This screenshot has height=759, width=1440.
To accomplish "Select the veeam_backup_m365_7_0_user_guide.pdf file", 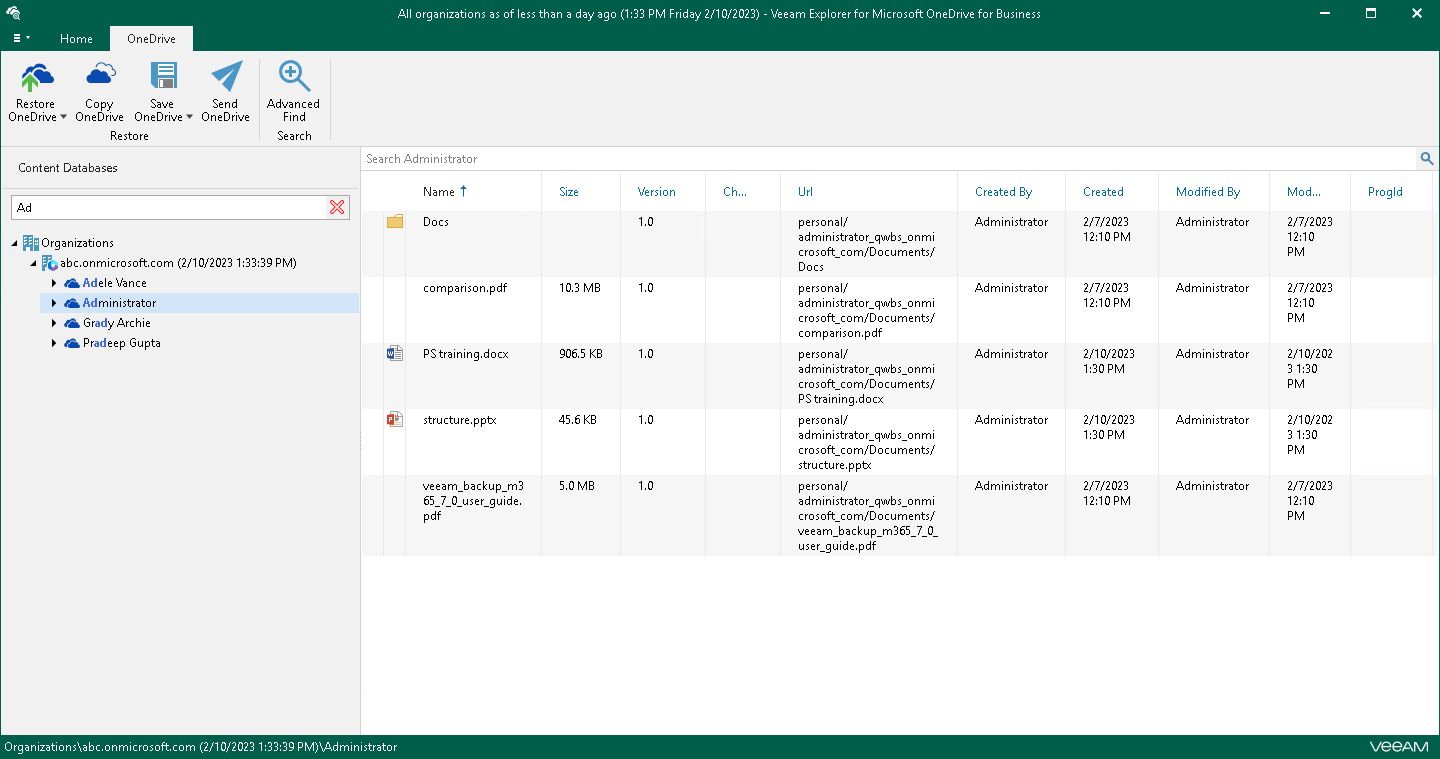I will point(473,501).
